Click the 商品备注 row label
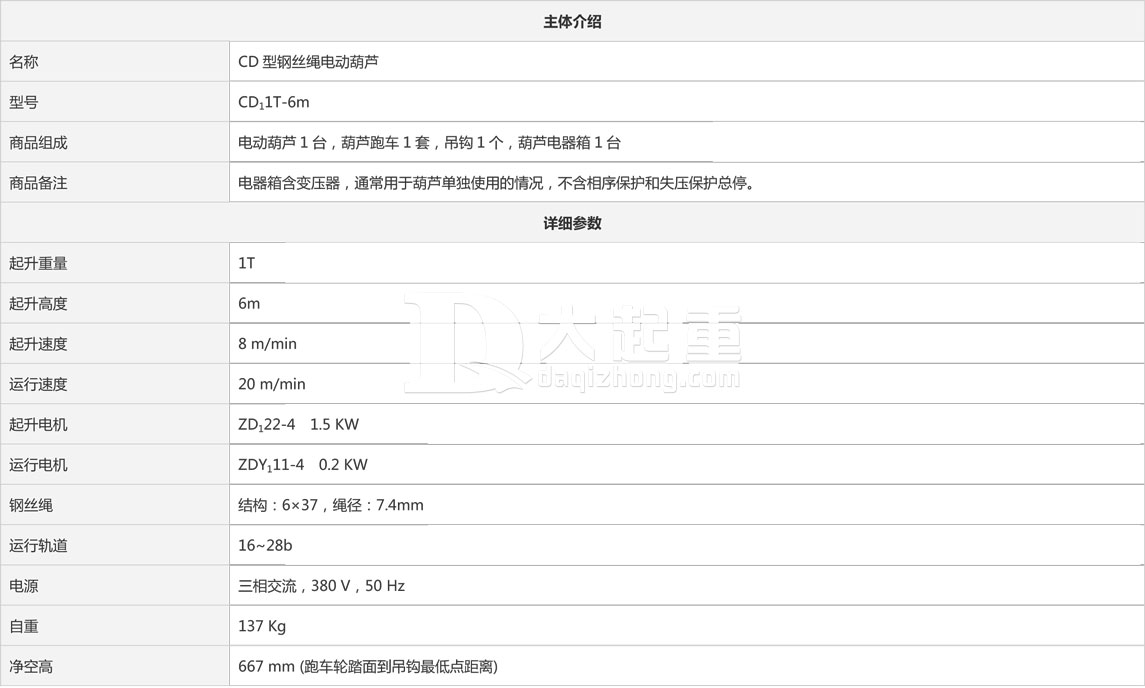This screenshot has width=1145, height=688. click(38, 183)
